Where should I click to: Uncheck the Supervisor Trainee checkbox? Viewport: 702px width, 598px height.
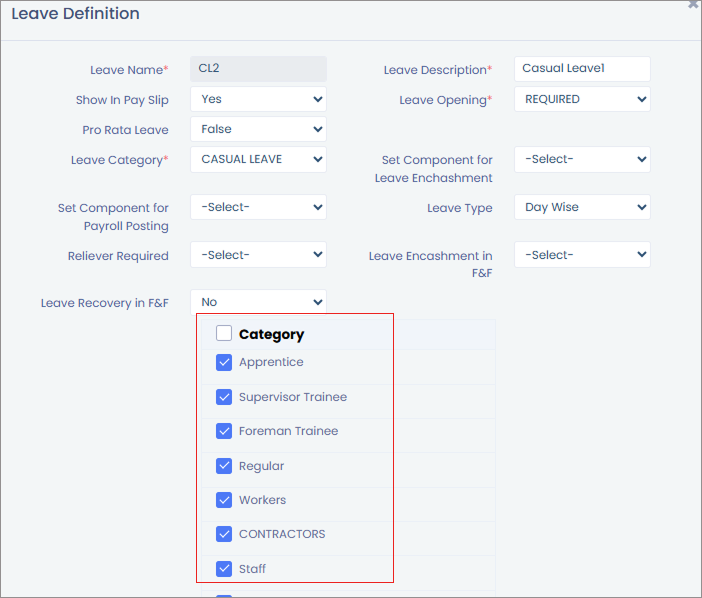(x=224, y=397)
